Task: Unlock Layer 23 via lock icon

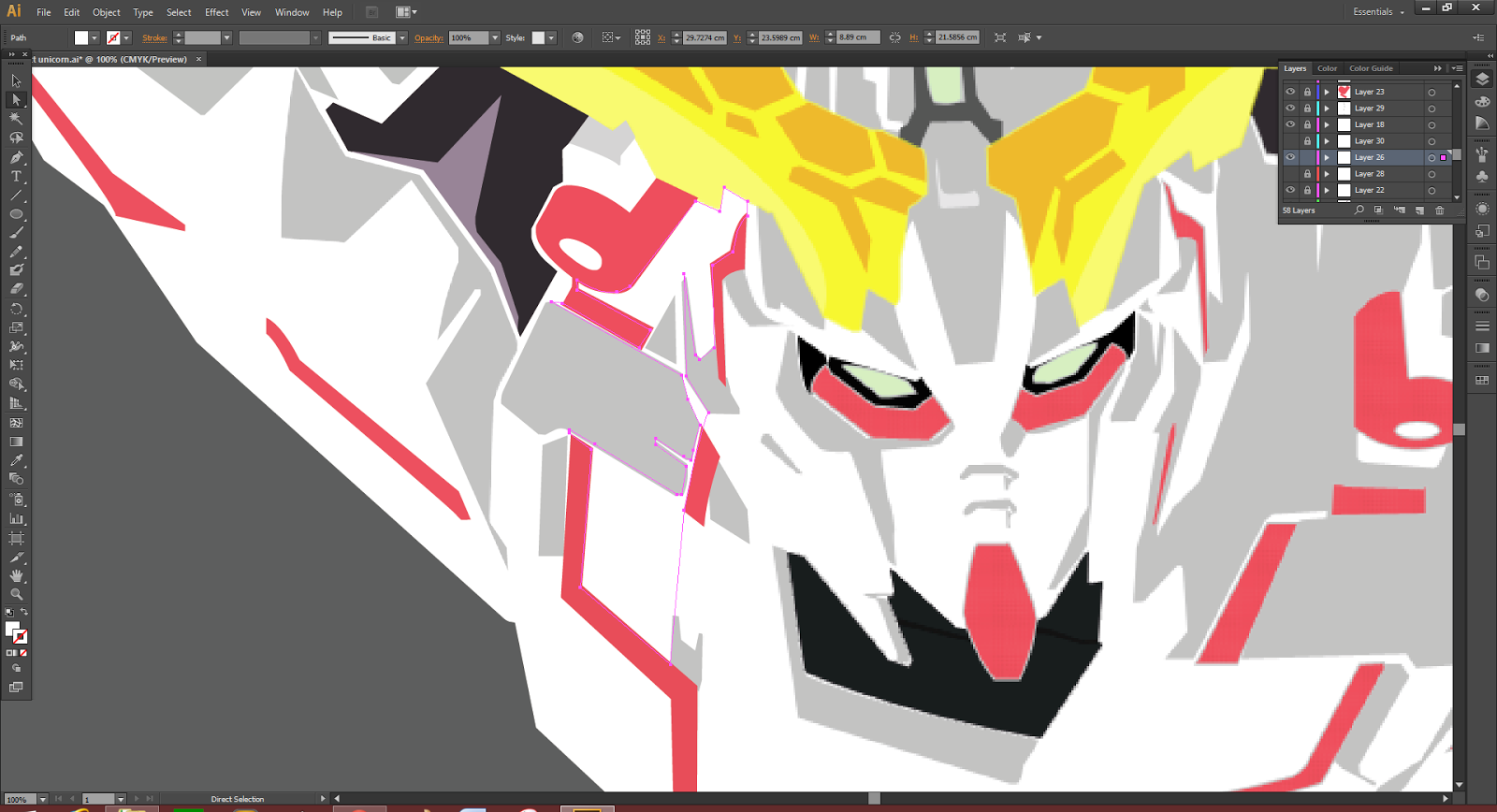Action: 1307,92
